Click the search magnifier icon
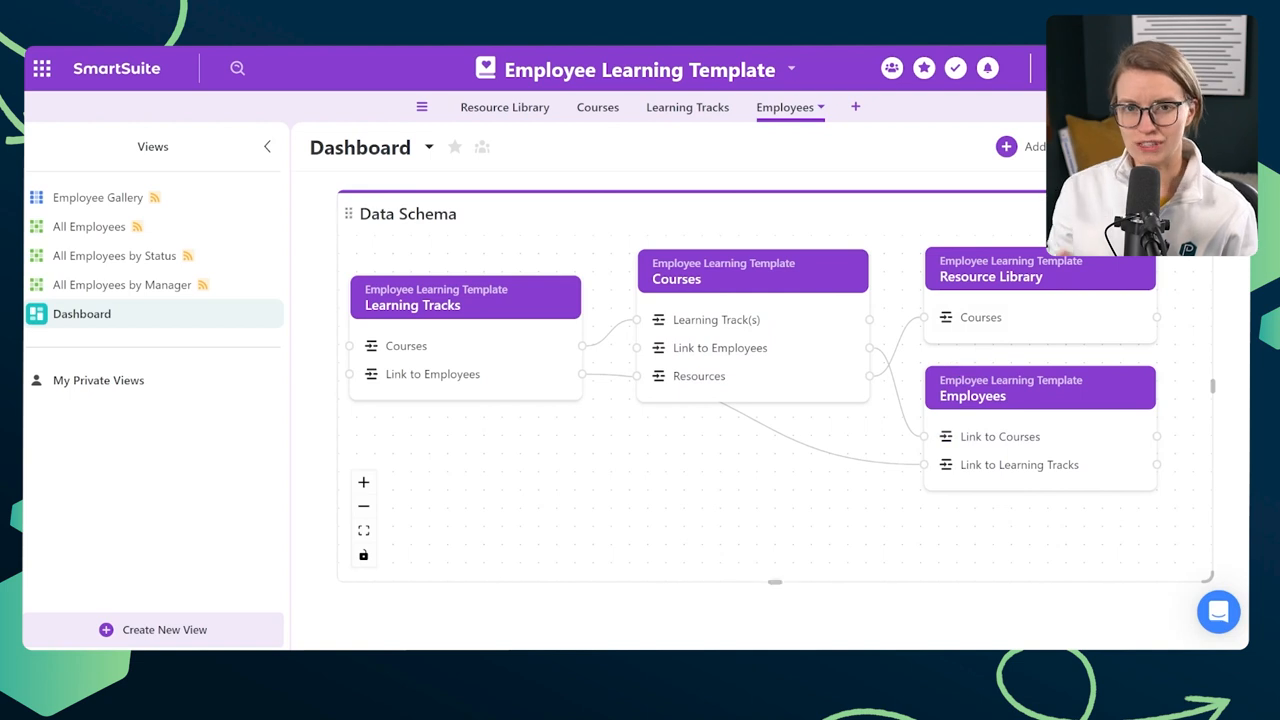Image resolution: width=1280 pixels, height=720 pixels. pos(237,68)
